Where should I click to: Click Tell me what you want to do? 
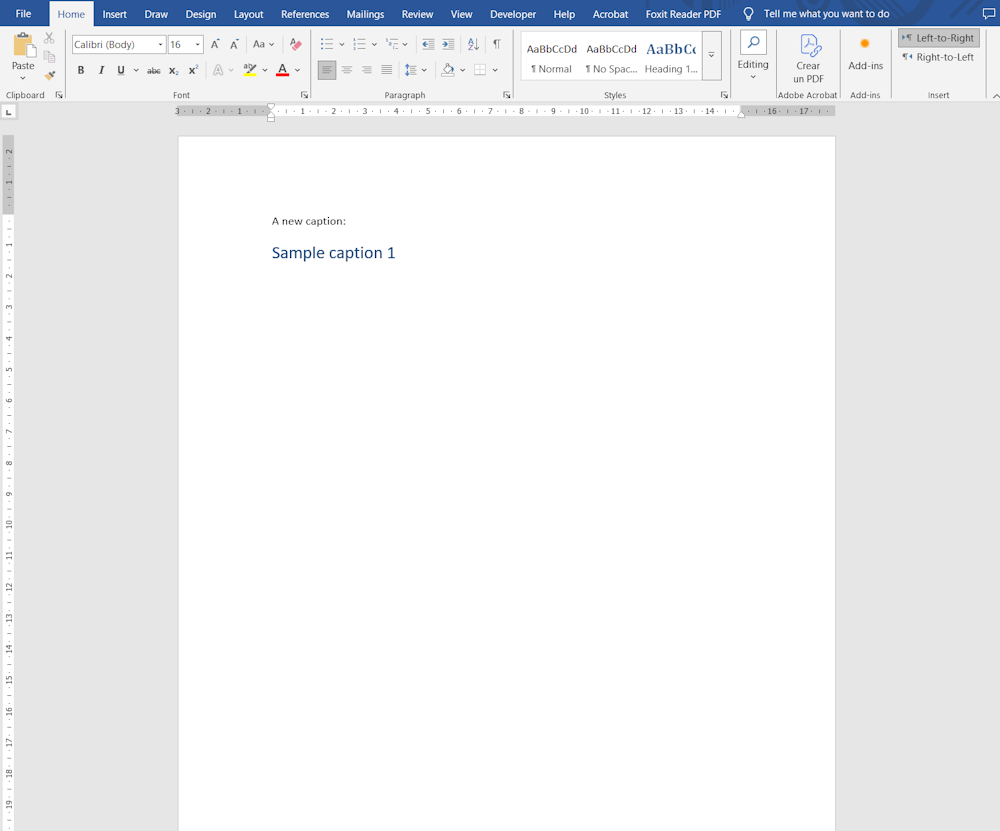coord(827,14)
